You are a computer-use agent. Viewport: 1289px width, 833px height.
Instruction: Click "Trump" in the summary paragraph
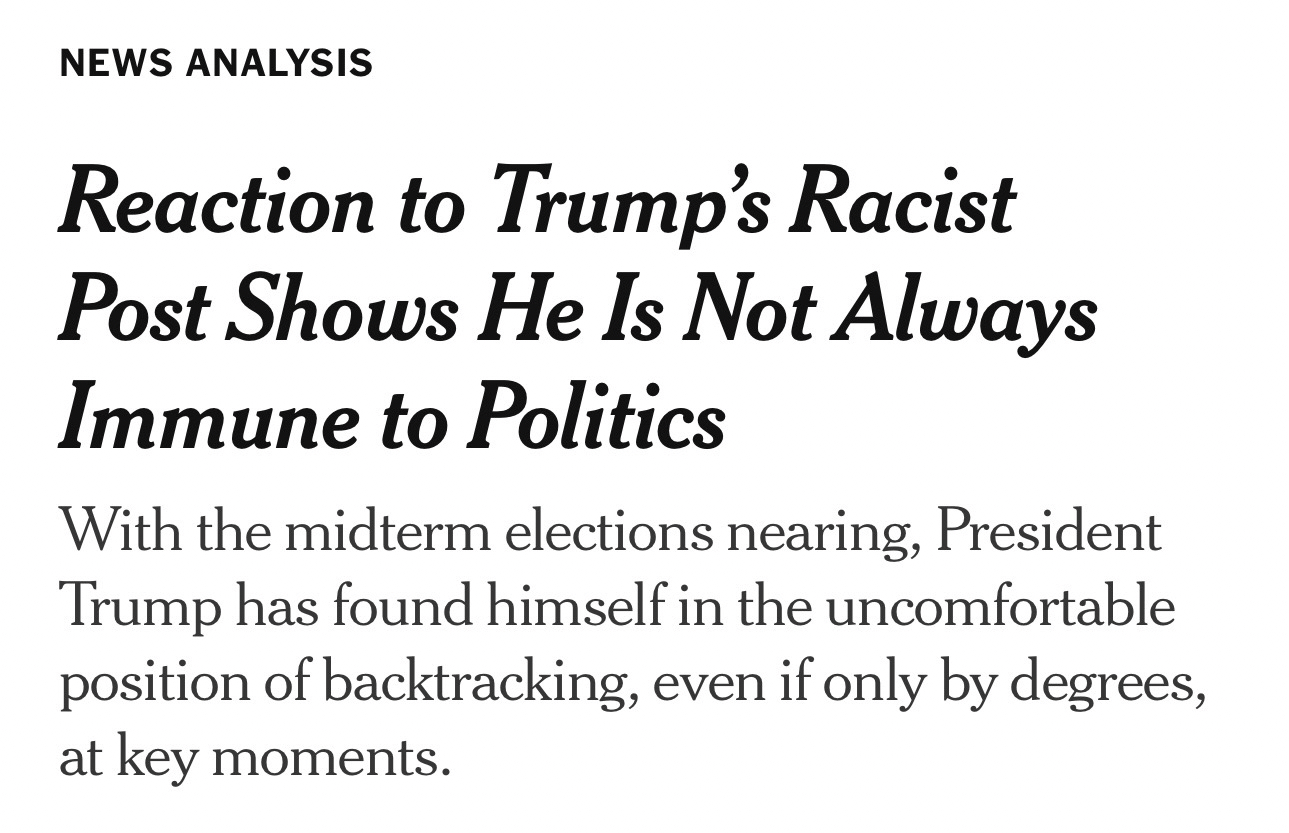(139, 607)
